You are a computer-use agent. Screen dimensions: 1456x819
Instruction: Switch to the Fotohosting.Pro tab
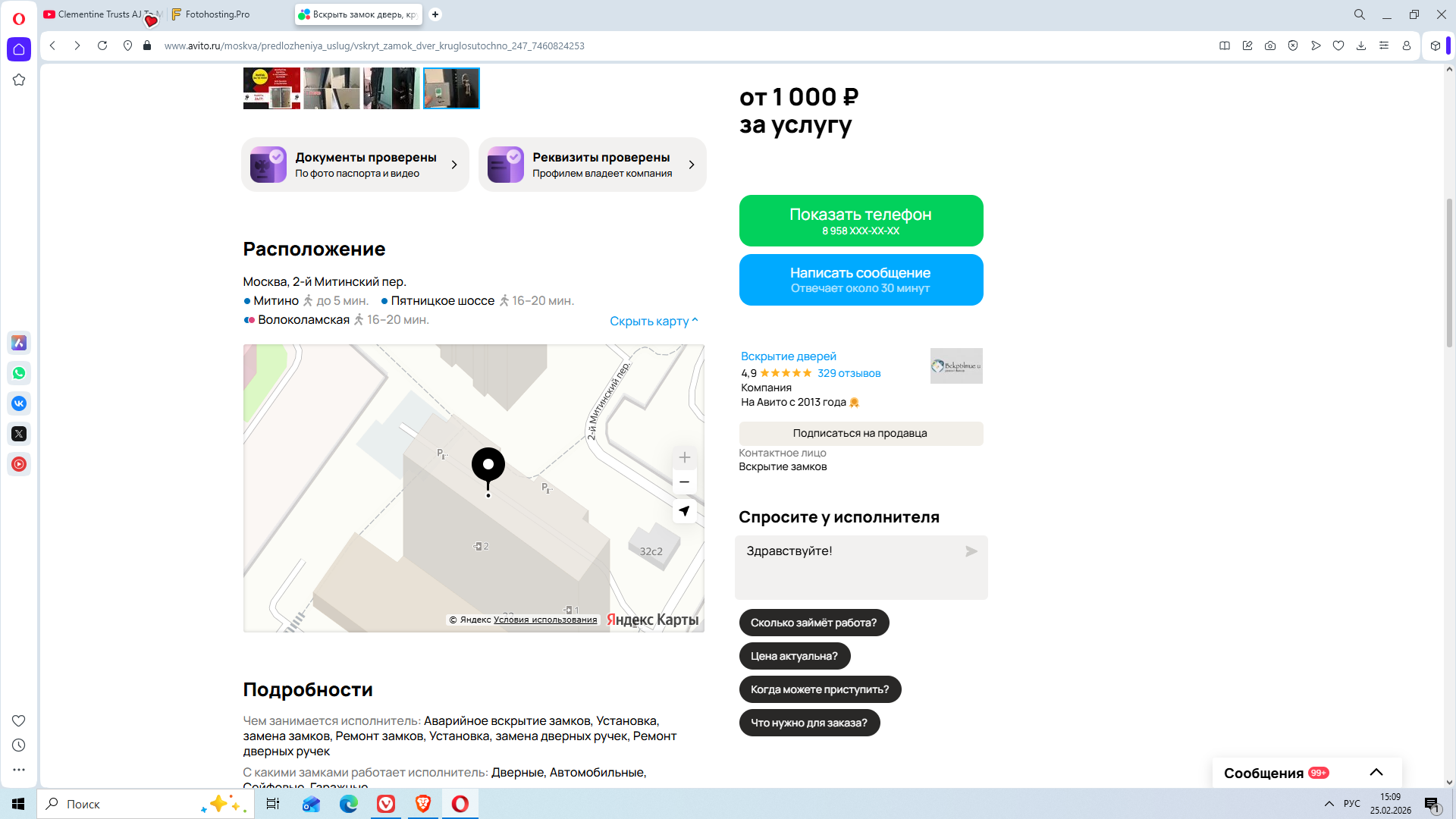[x=218, y=14]
